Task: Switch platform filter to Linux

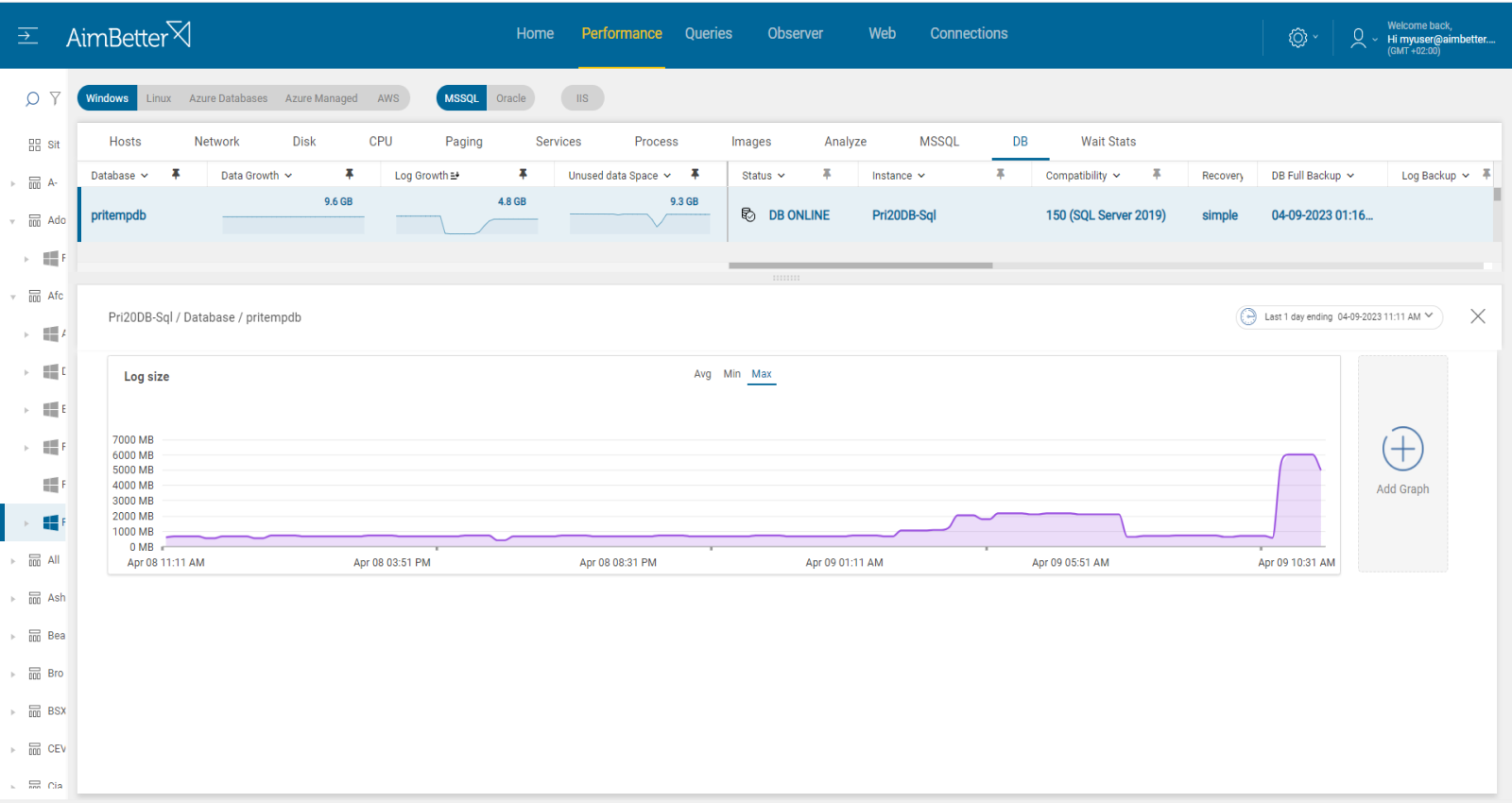Action: (x=159, y=98)
